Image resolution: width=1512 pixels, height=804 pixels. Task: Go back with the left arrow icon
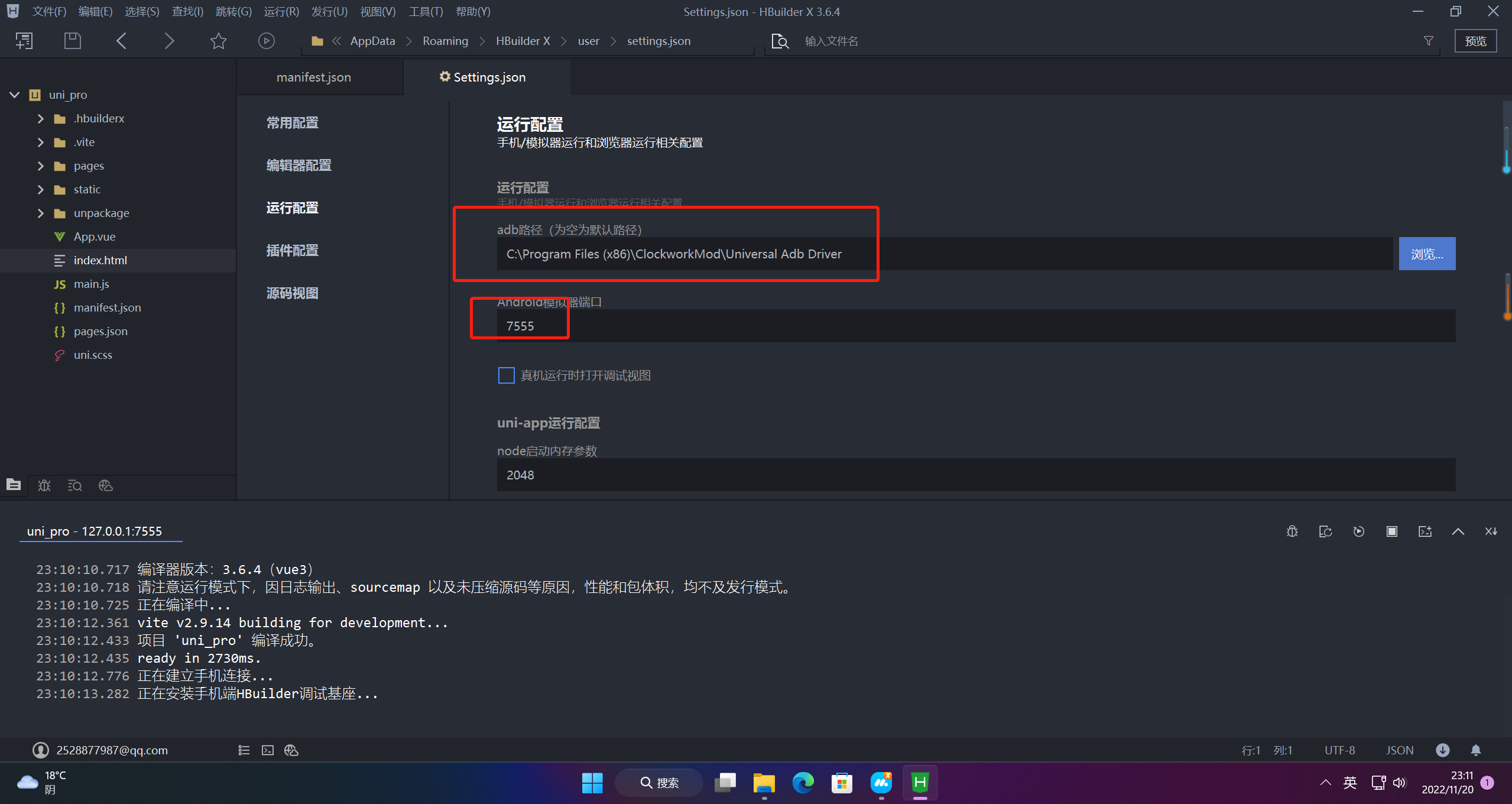(x=121, y=41)
